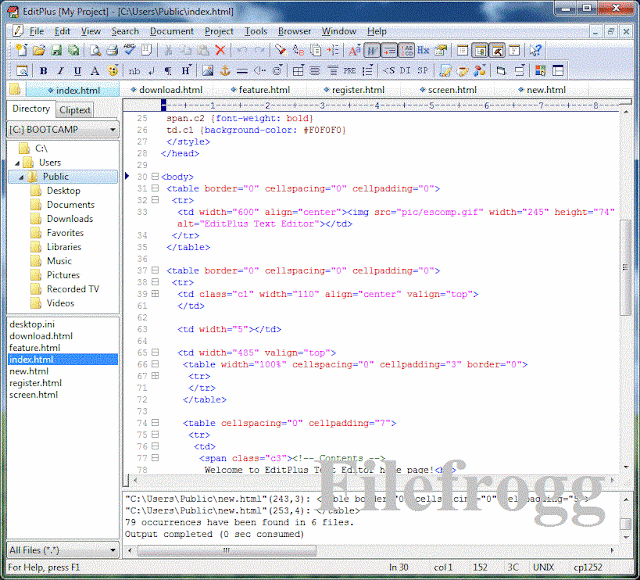
Task: Insert non-breaking space with nb icon
Action: coord(134,71)
